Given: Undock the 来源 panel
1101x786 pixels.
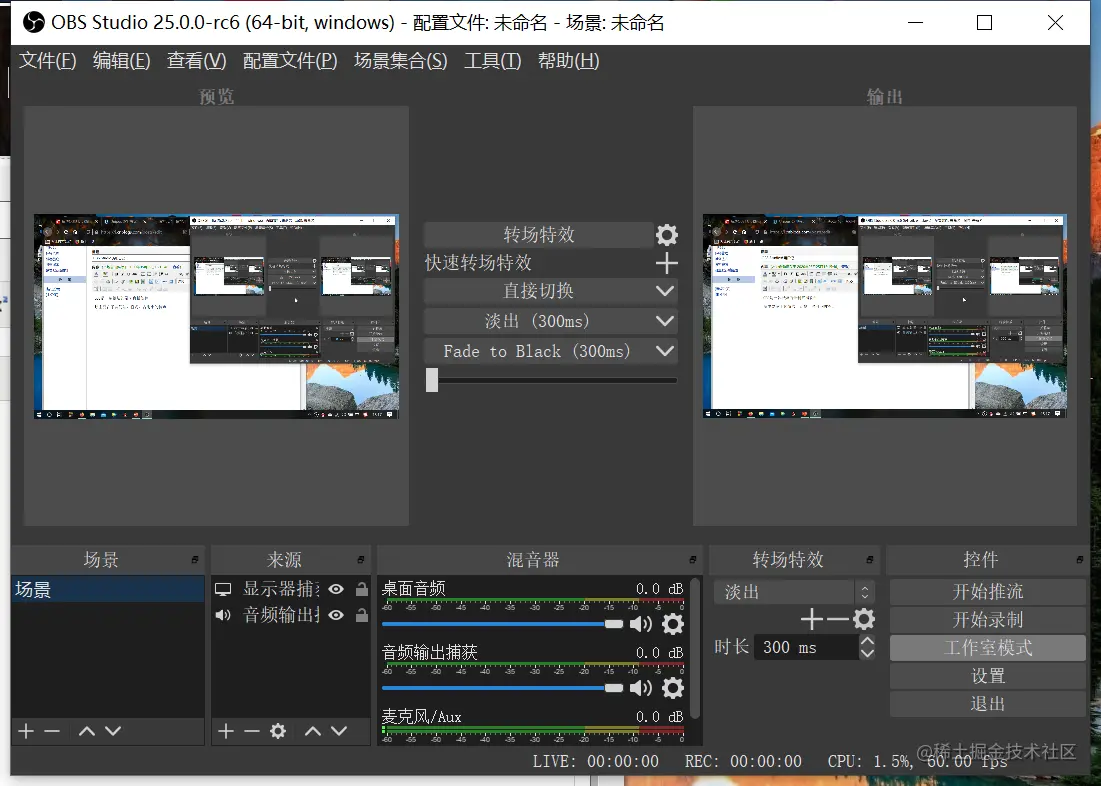Looking at the screenshot, I should pos(360,560).
